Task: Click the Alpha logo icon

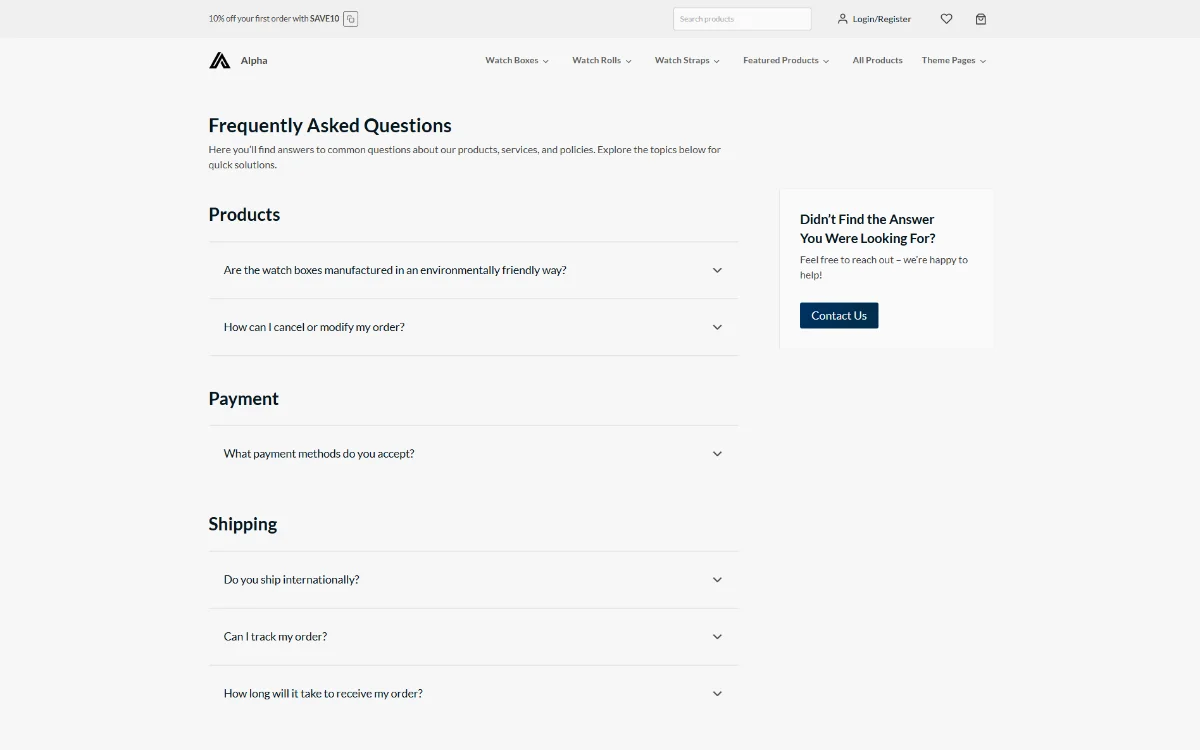Action: pos(220,61)
